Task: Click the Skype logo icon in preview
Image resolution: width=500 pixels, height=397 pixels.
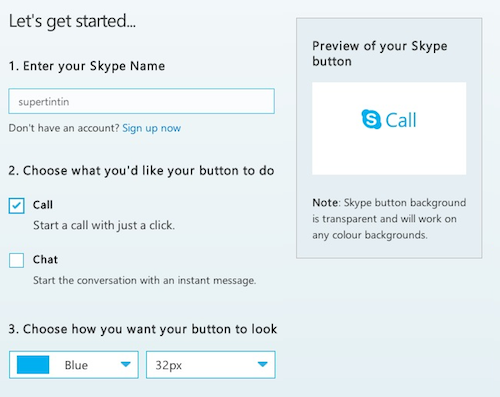Action: 371,119
